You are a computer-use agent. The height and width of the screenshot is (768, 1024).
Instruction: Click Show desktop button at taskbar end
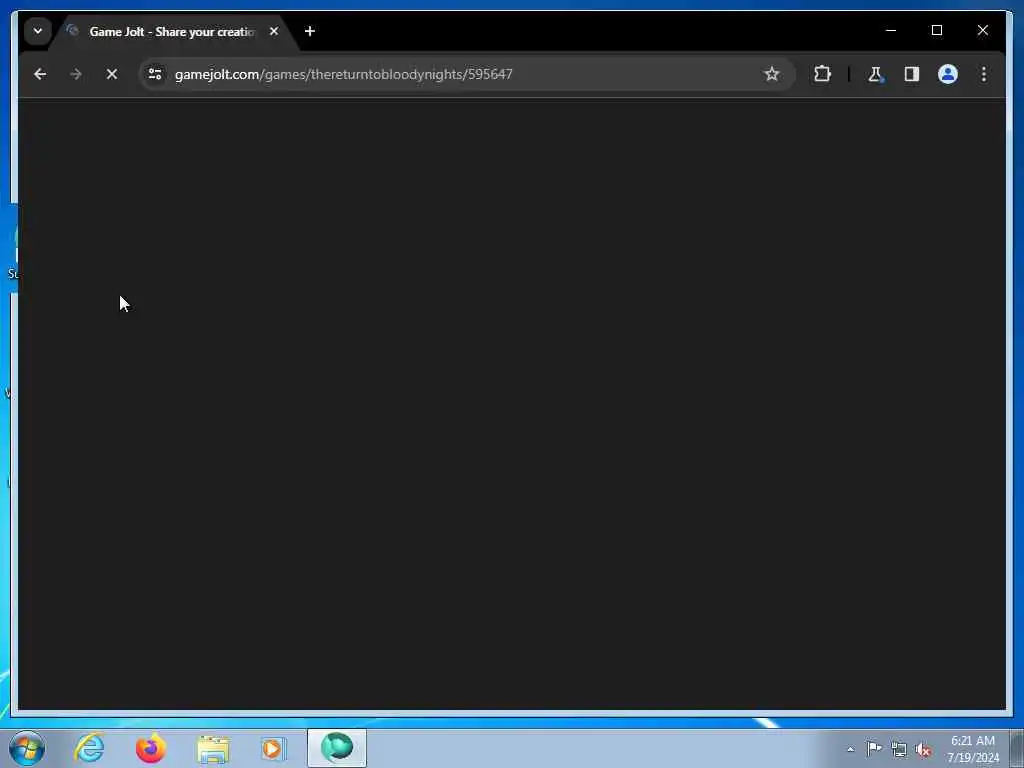click(x=1017, y=748)
